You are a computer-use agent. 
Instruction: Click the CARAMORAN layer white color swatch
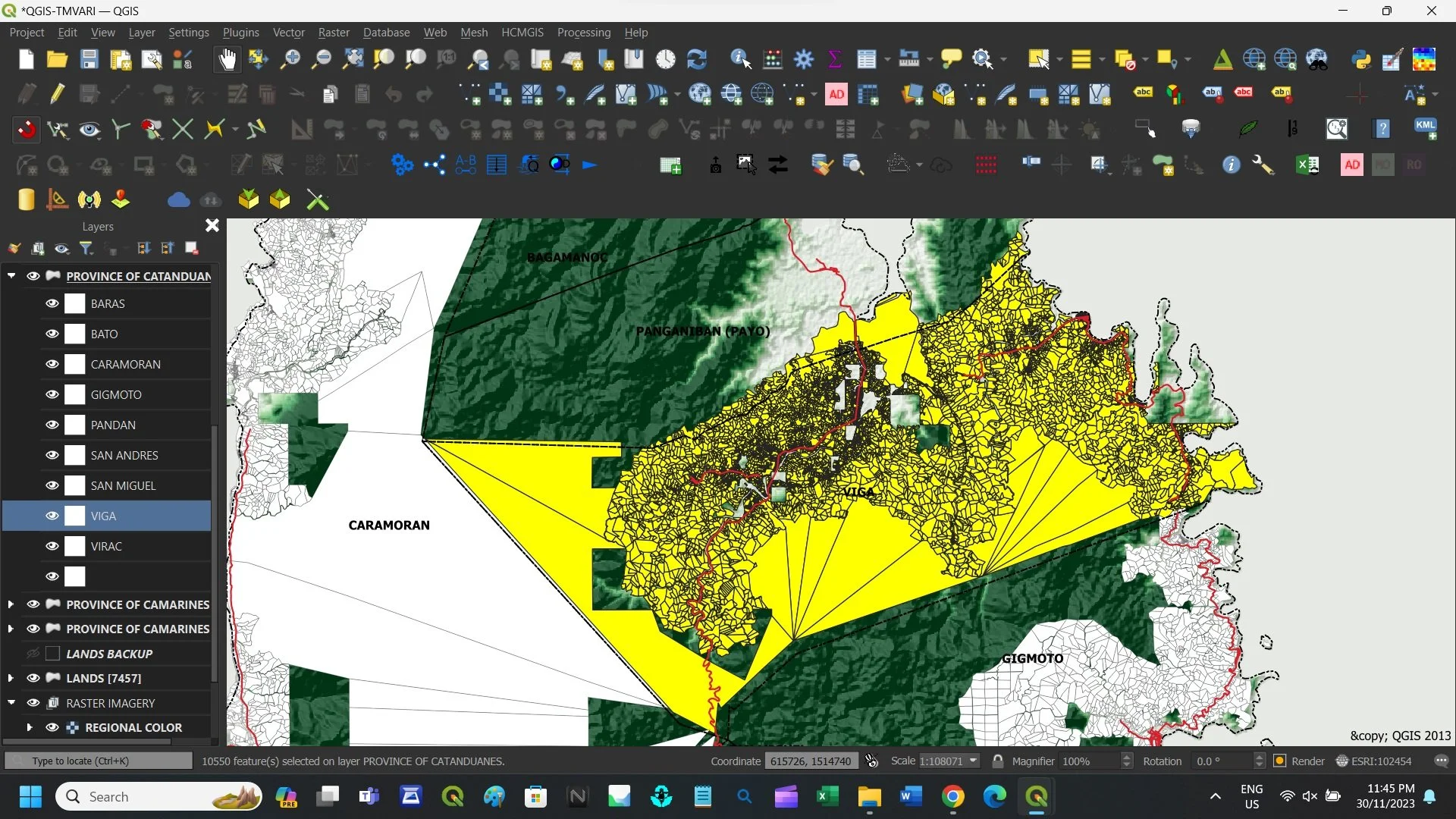(74, 364)
